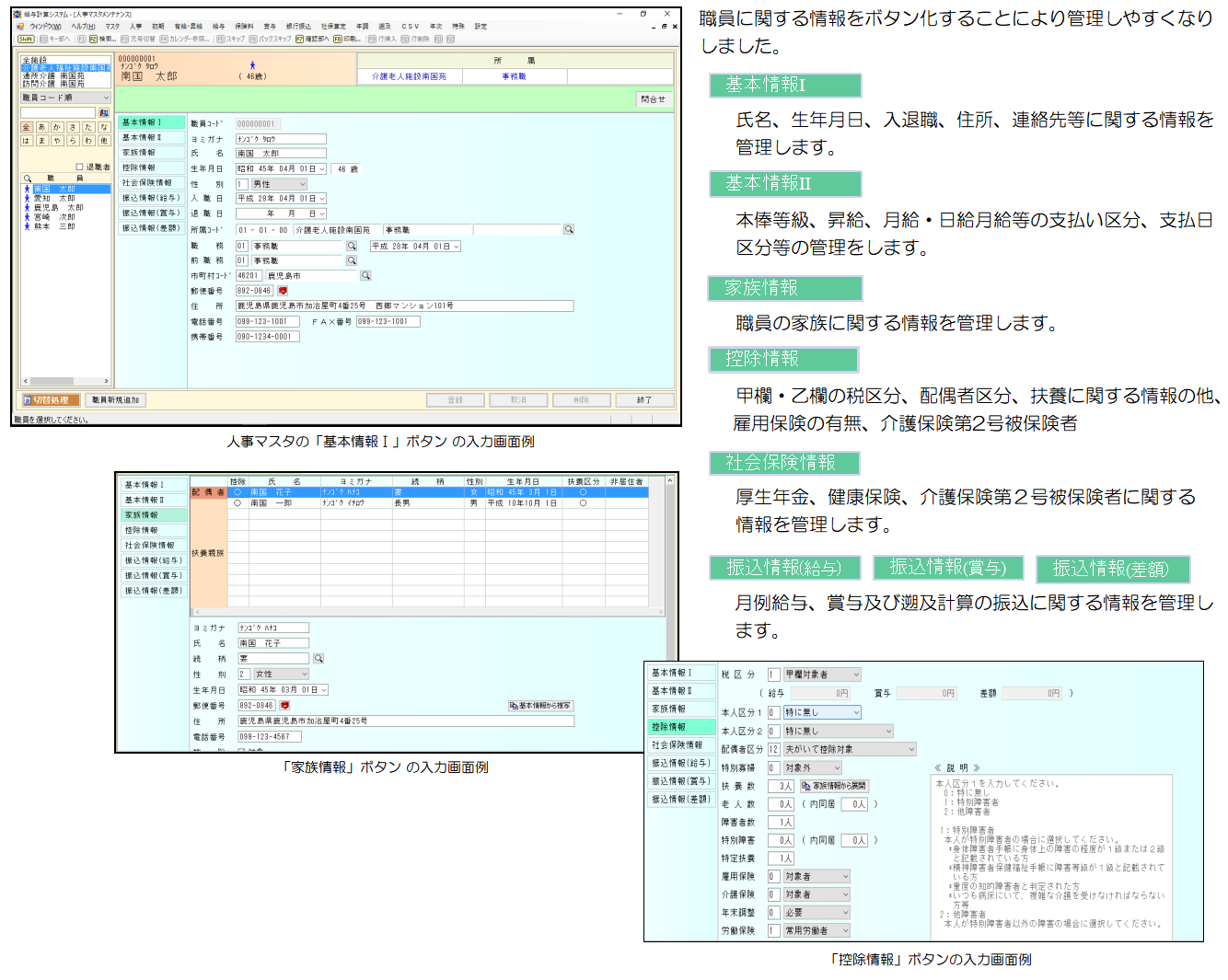Expand the 税区分 甲欄対象者 dropdown
Image resolution: width=1228 pixels, height=980 pixels.
point(855,675)
